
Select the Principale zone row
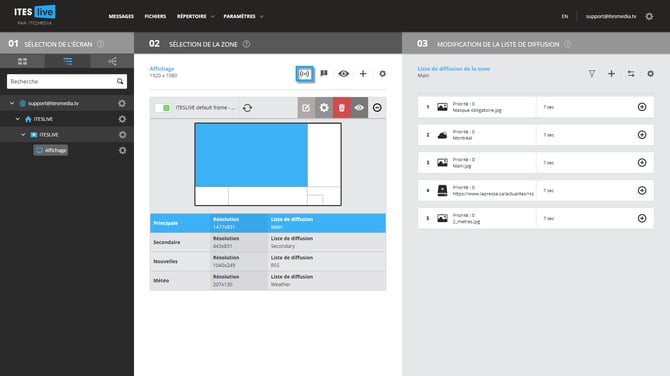pyautogui.click(x=268, y=223)
